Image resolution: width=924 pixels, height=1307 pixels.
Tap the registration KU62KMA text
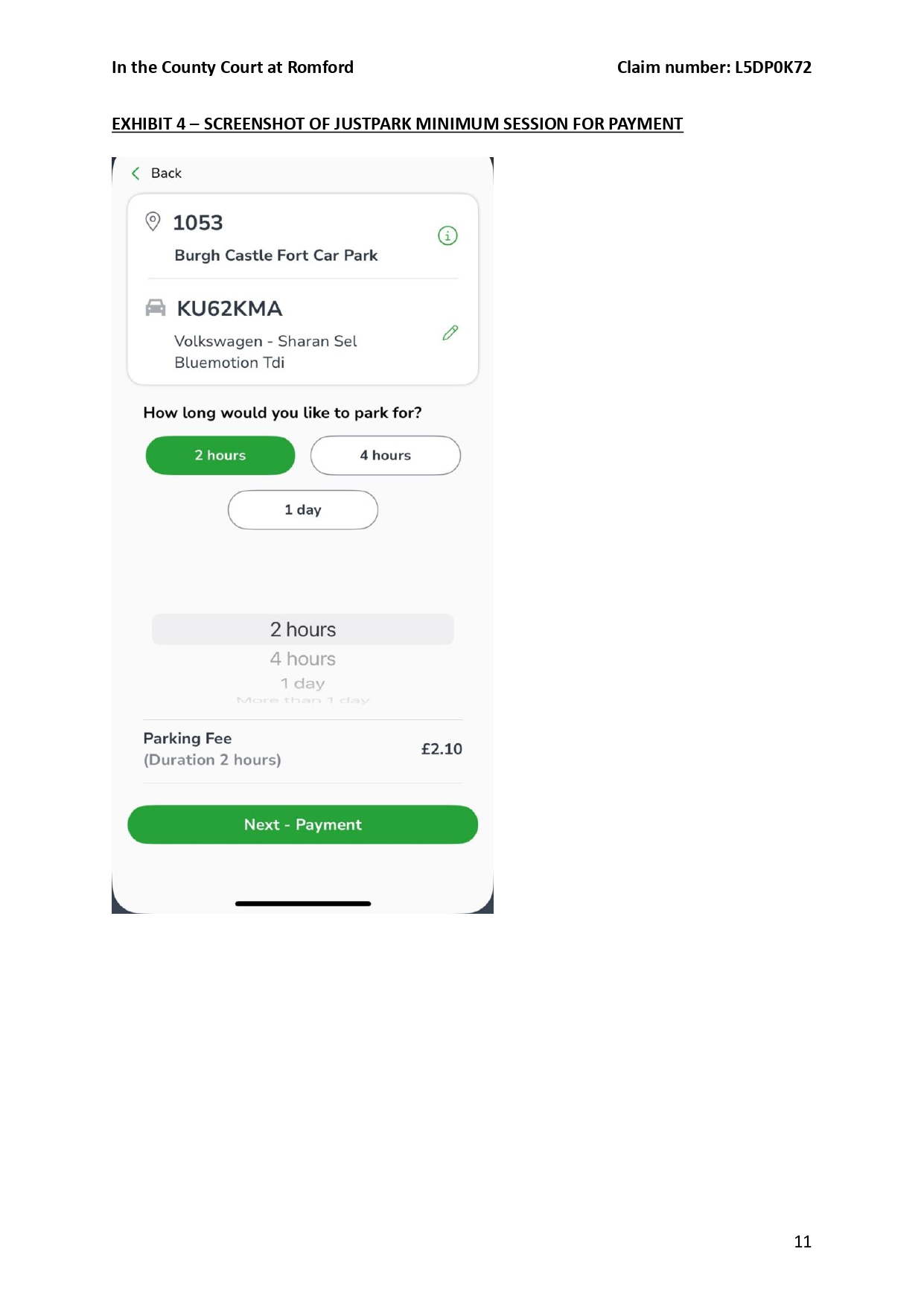point(229,308)
